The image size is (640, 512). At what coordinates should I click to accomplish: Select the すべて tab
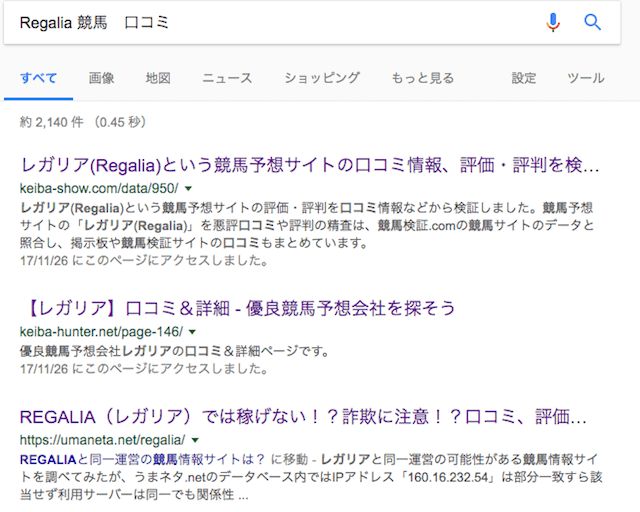[38, 78]
